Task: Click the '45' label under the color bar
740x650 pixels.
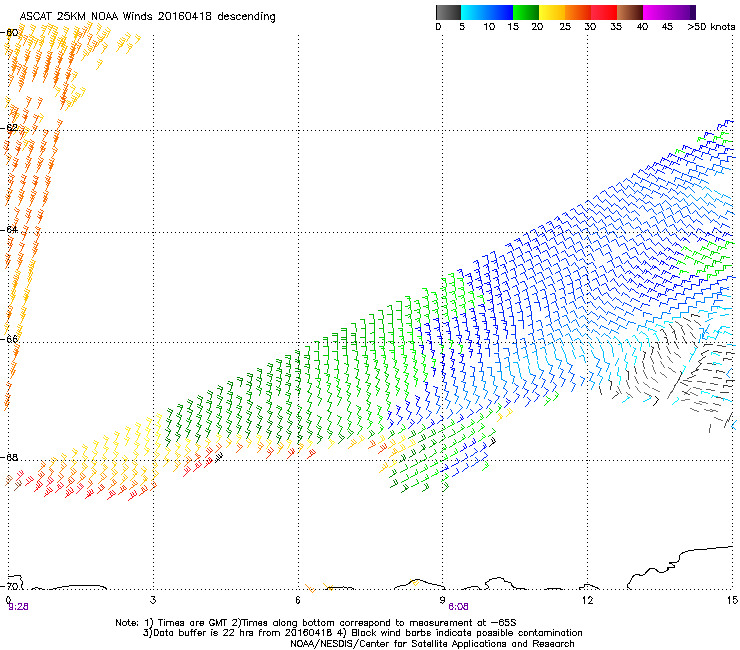Action: pos(667,27)
